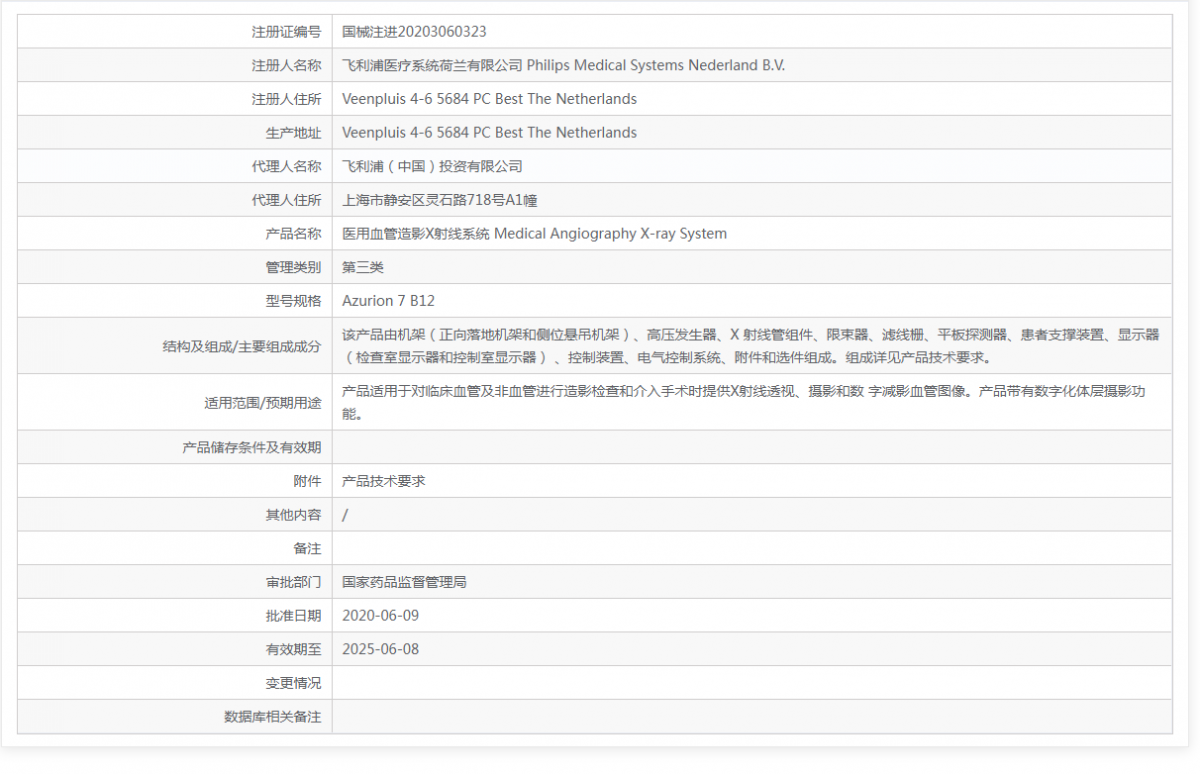Image resolution: width=1200 pixels, height=774 pixels.
Task: Click the 变更情况 label
Action: [293, 683]
